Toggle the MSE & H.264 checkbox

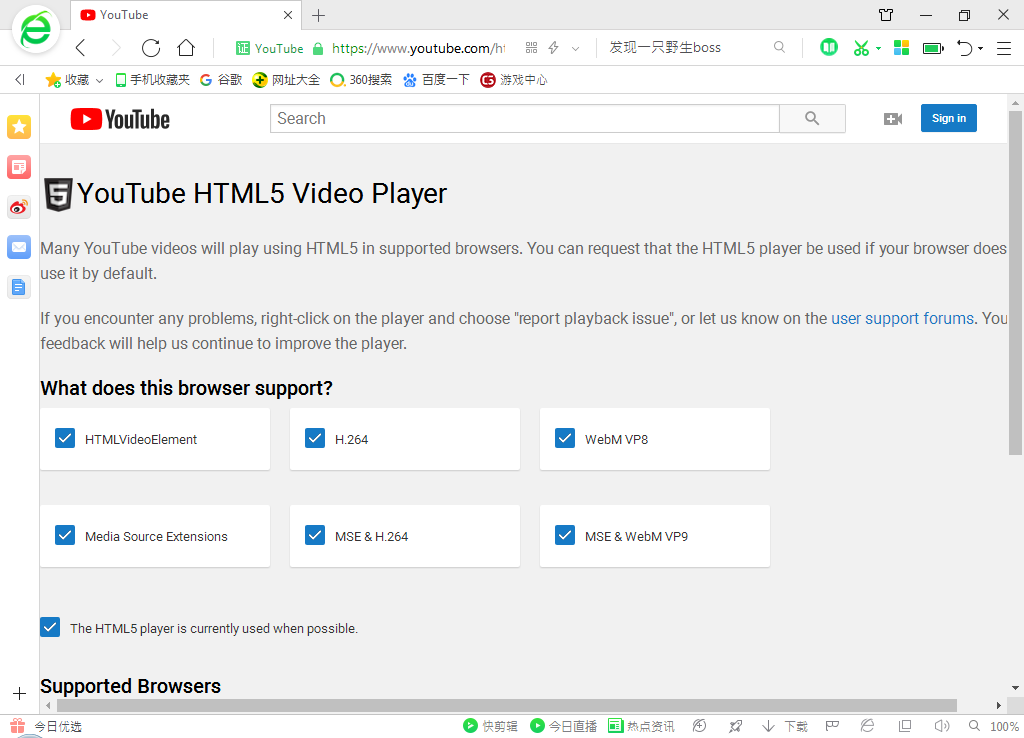(315, 535)
